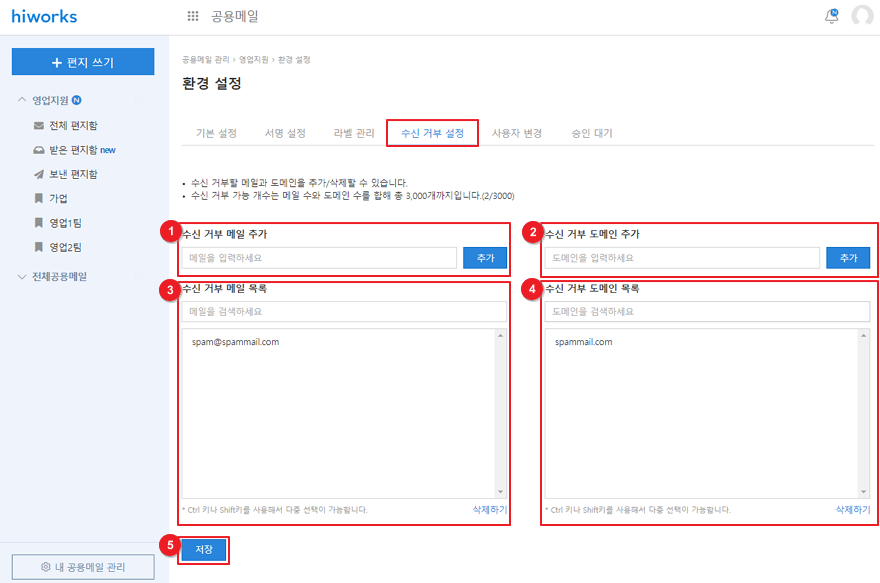The image size is (880, 583).
Task: Click the blocked mail list scrollbar
Action: point(502,413)
